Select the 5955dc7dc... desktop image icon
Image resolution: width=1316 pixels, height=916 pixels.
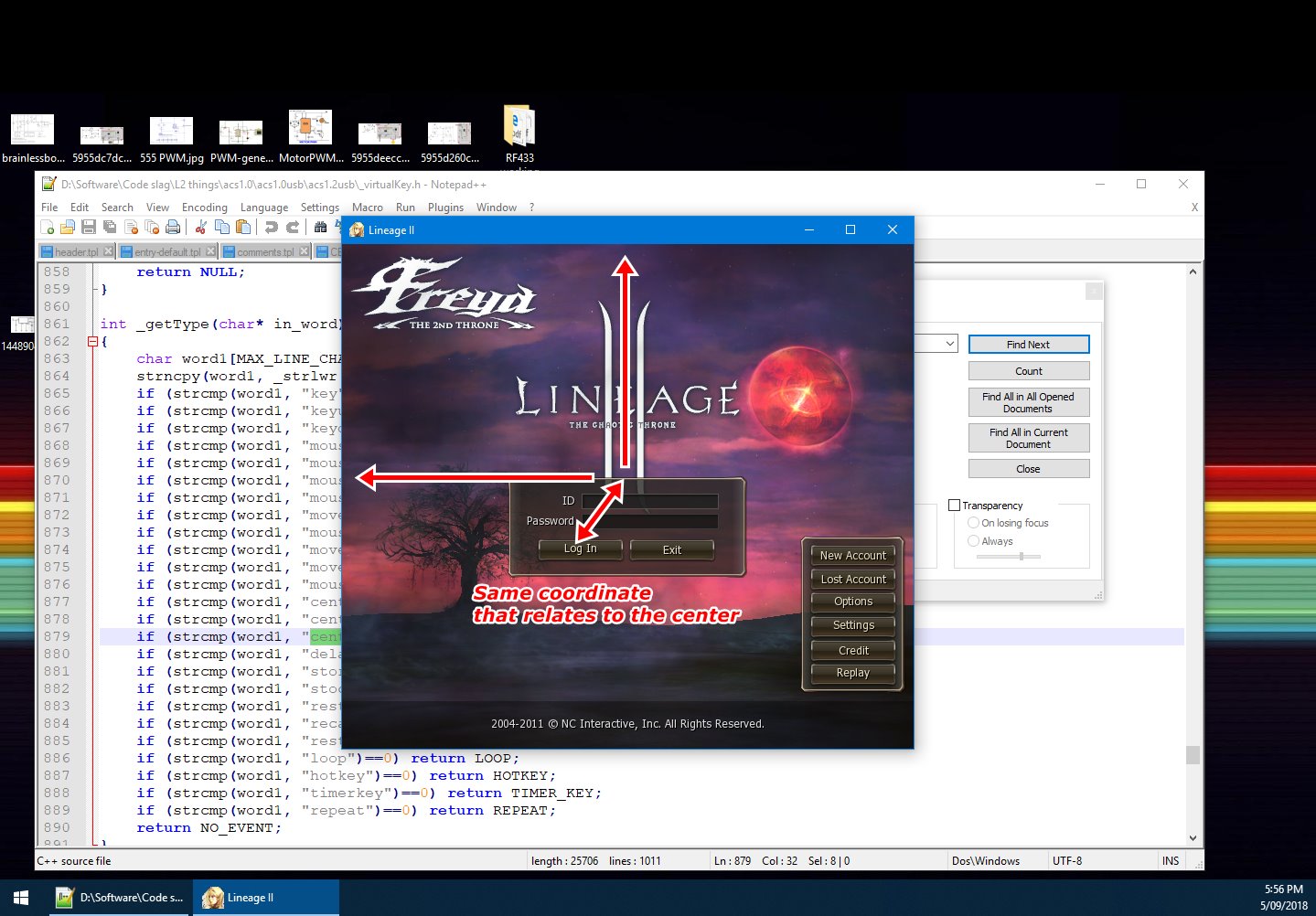tap(102, 143)
